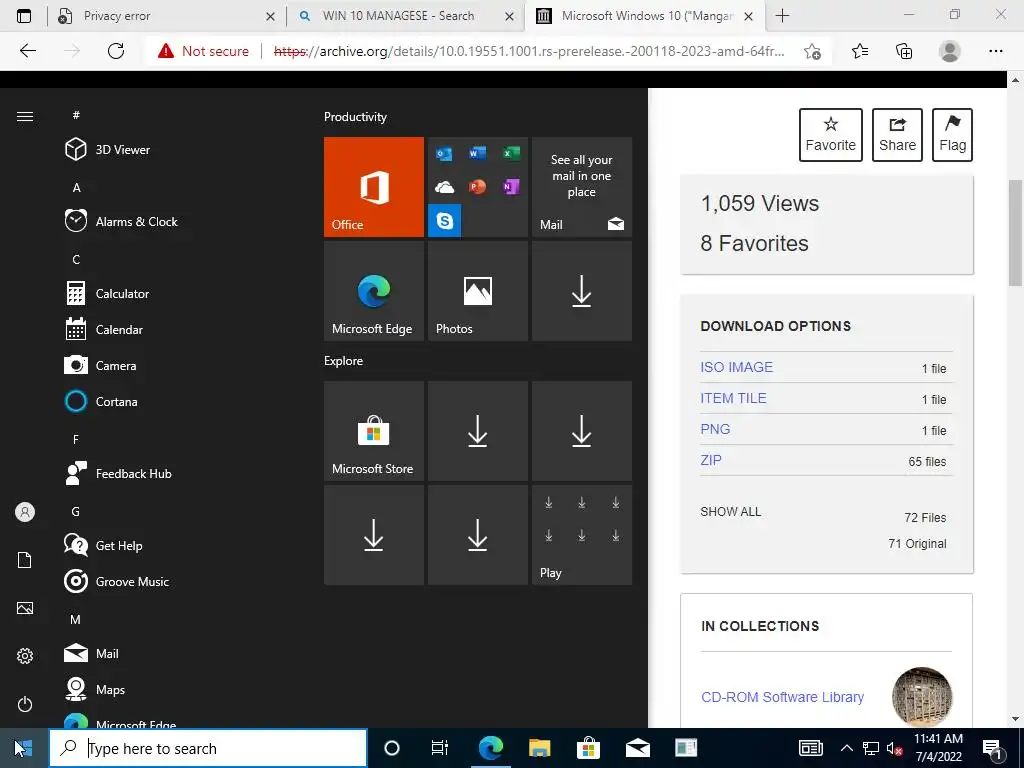Switch to WIN 10 MANAGESE Search tab
This screenshot has height=768, width=1024.
point(405,16)
